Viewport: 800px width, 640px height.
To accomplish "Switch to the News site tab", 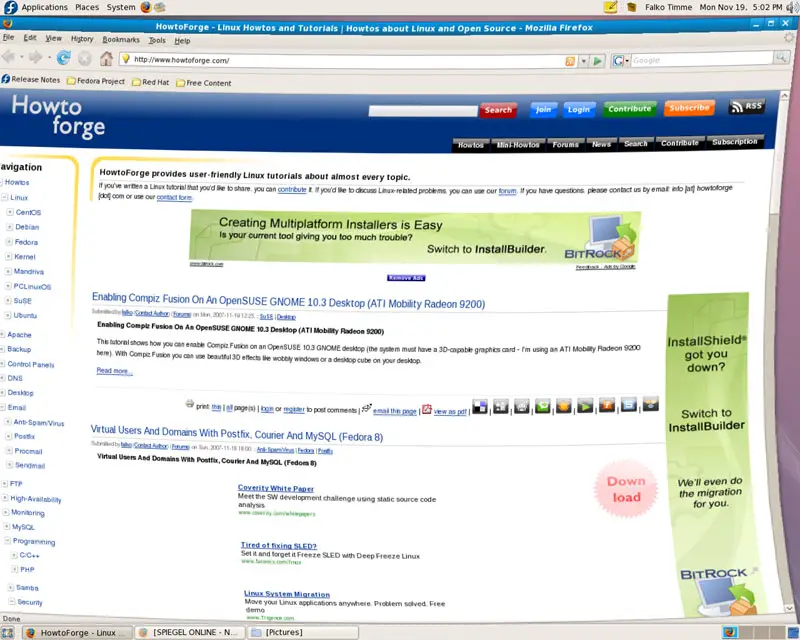I will pyautogui.click(x=602, y=144).
